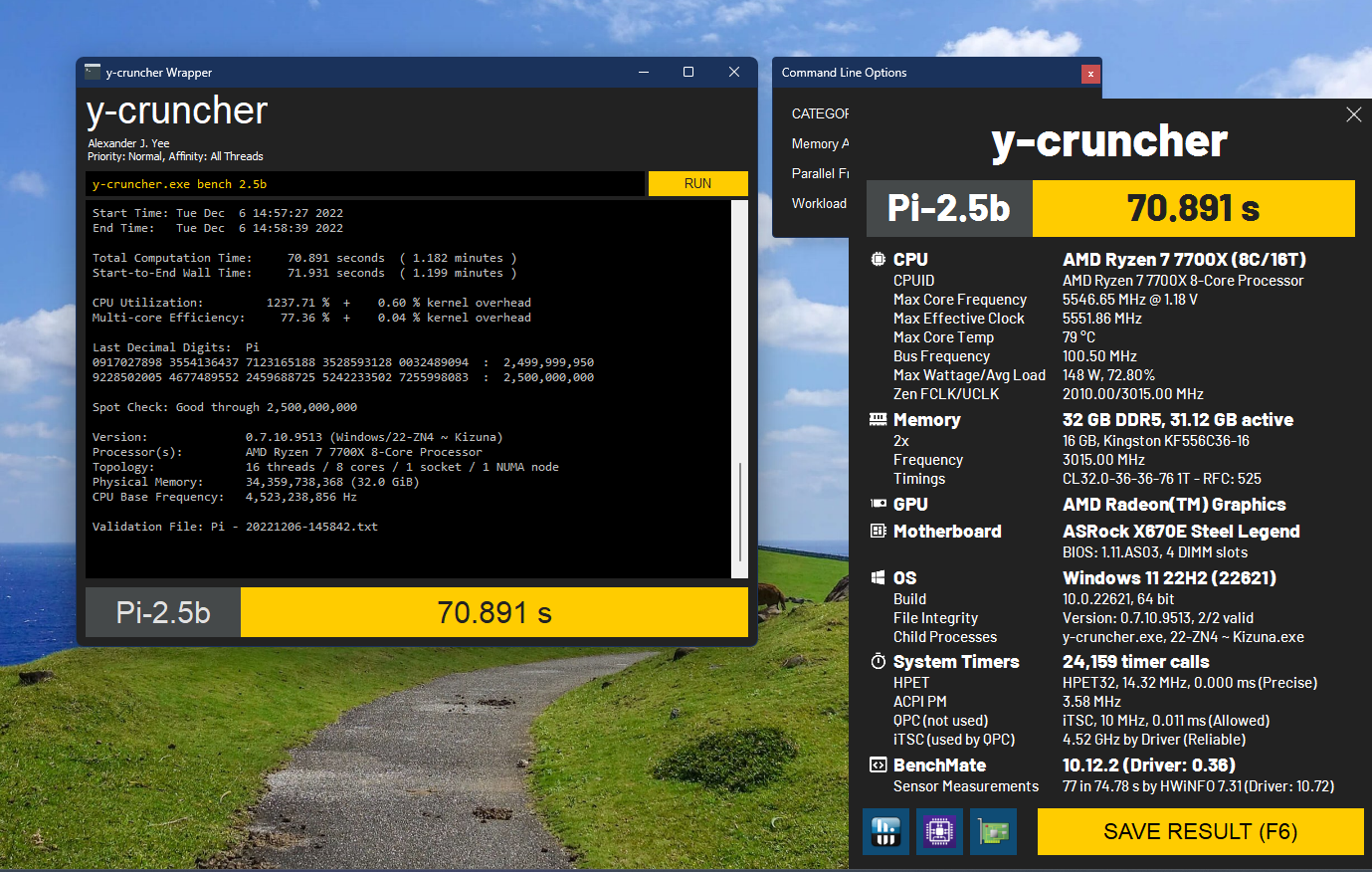Click the Child Processes value
Screen dimensions: 1372x872
pyautogui.click(x=1183, y=636)
